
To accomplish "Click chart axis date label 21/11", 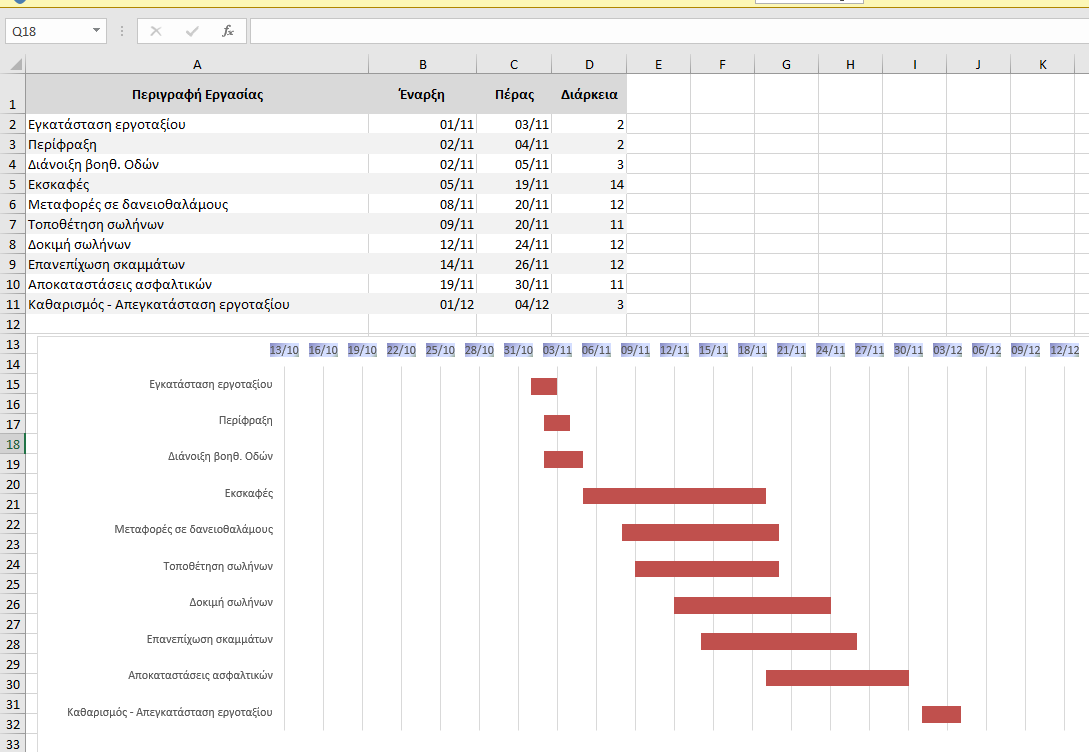I will [791, 350].
